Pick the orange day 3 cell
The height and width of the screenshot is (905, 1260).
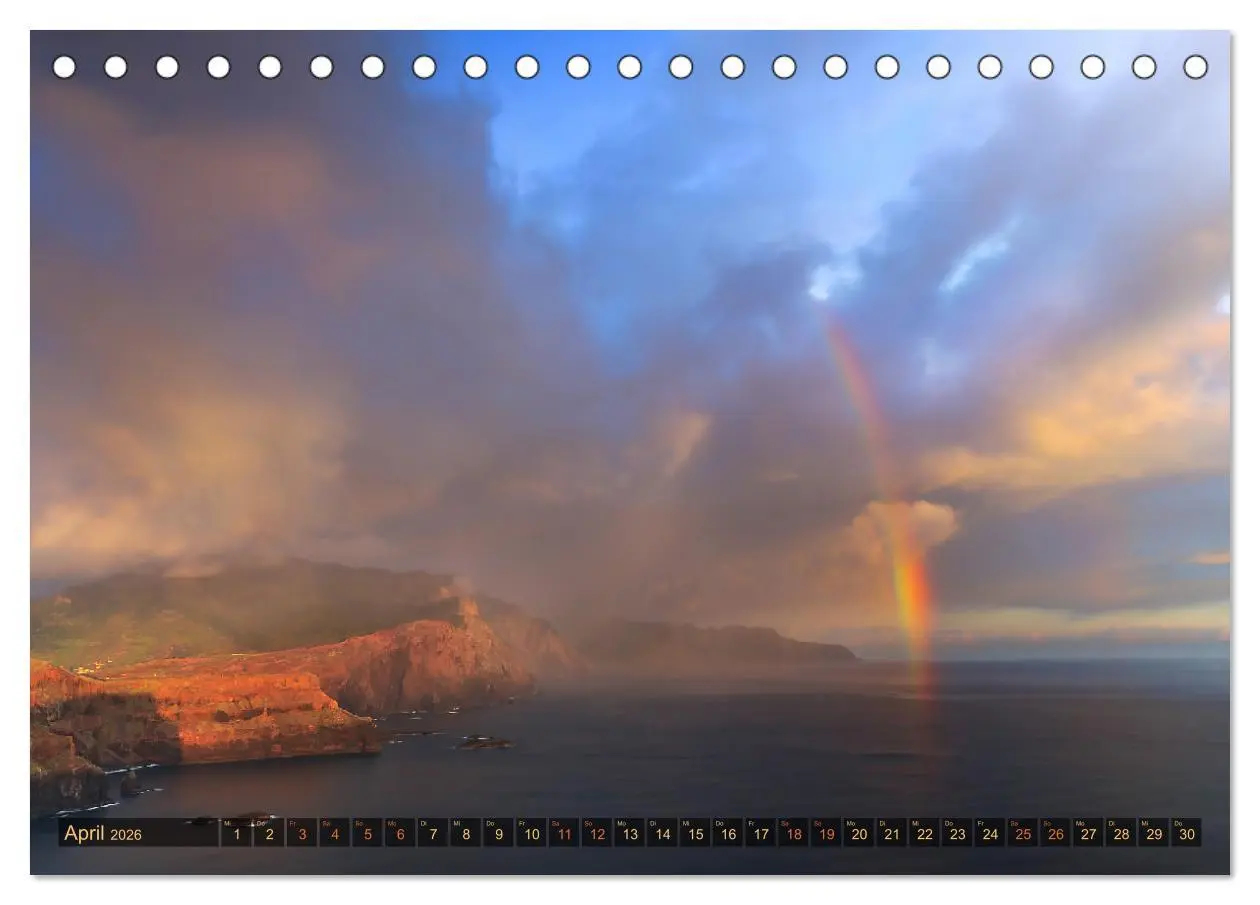click(x=302, y=832)
